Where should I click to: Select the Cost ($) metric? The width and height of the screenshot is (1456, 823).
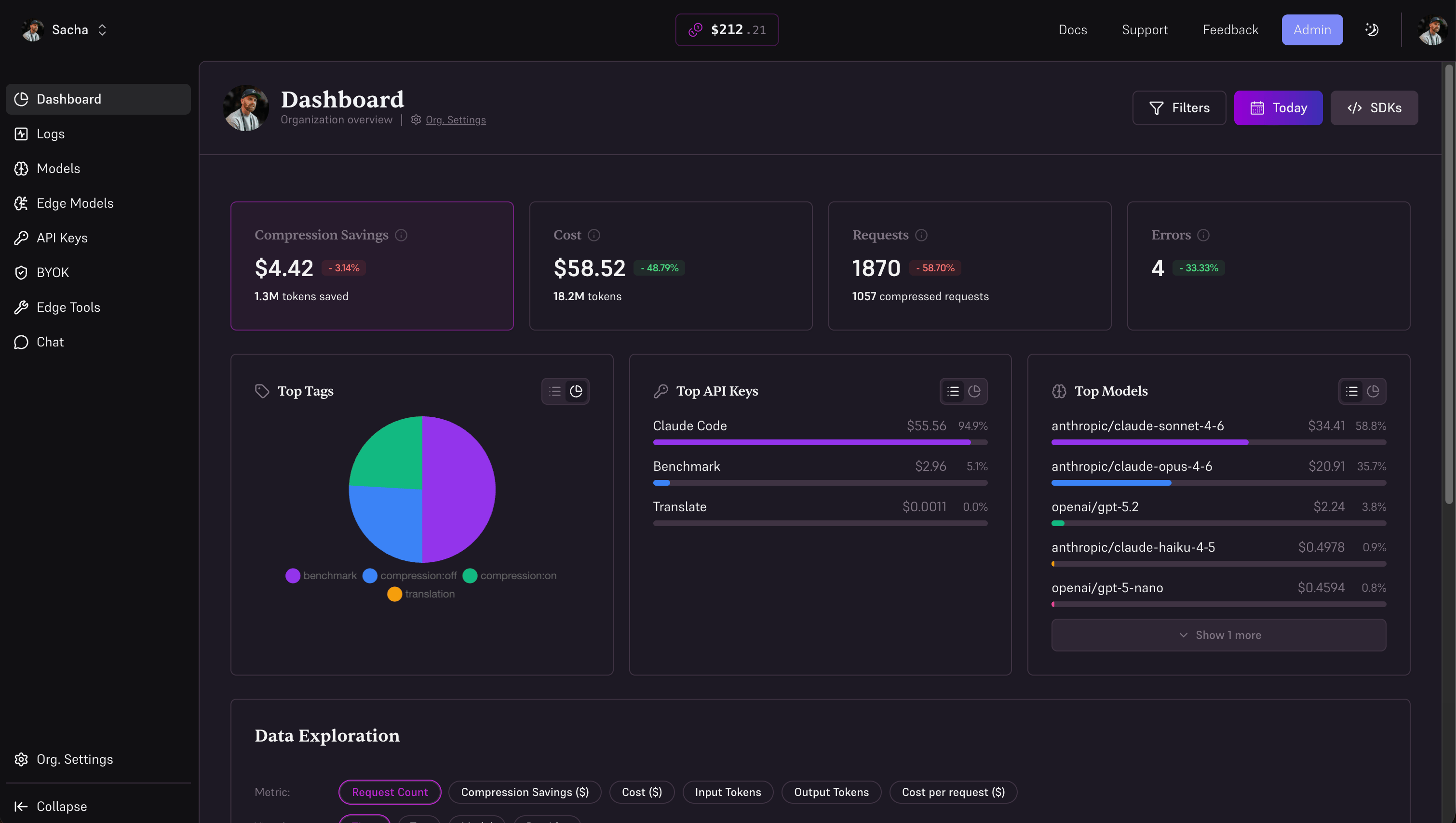click(642, 792)
